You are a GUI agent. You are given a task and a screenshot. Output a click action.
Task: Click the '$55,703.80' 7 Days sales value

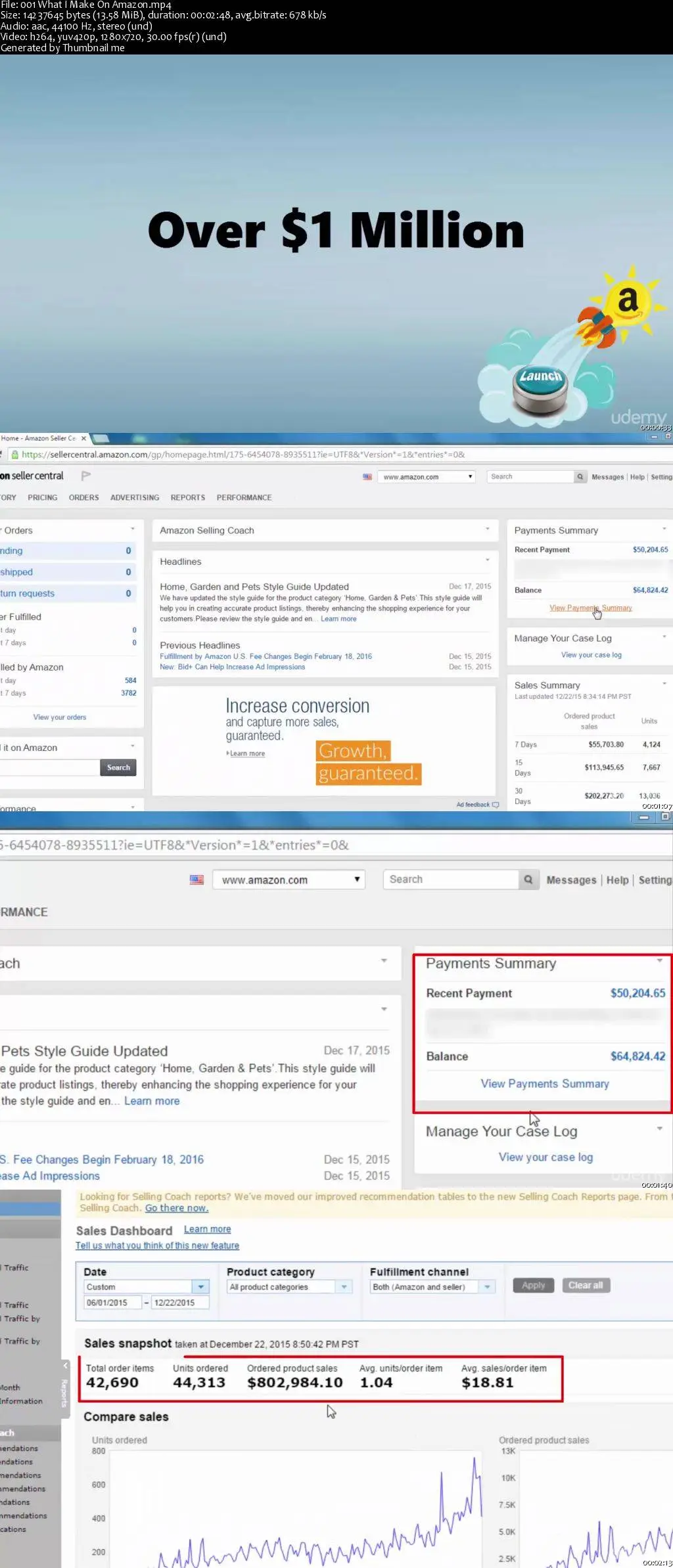pyautogui.click(x=606, y=745)
